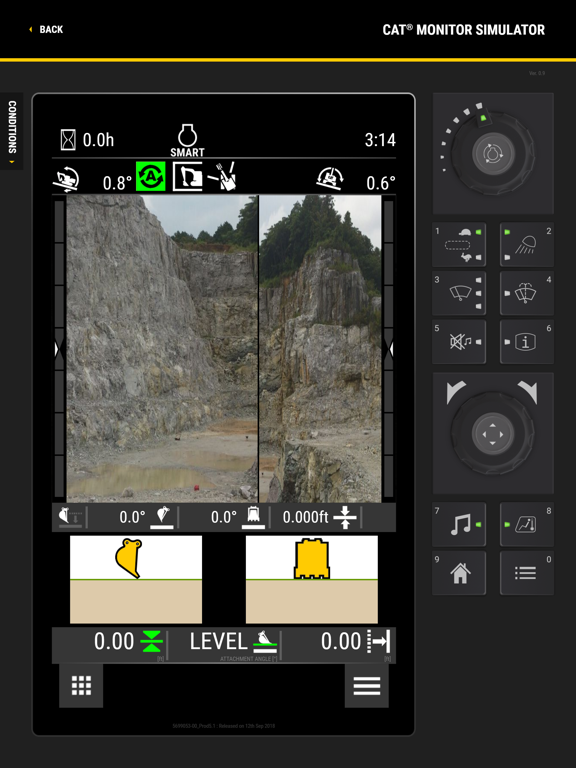Click the 0.00 reach distance value
This screenshot has width=576, height=768.
coord(341,642)
